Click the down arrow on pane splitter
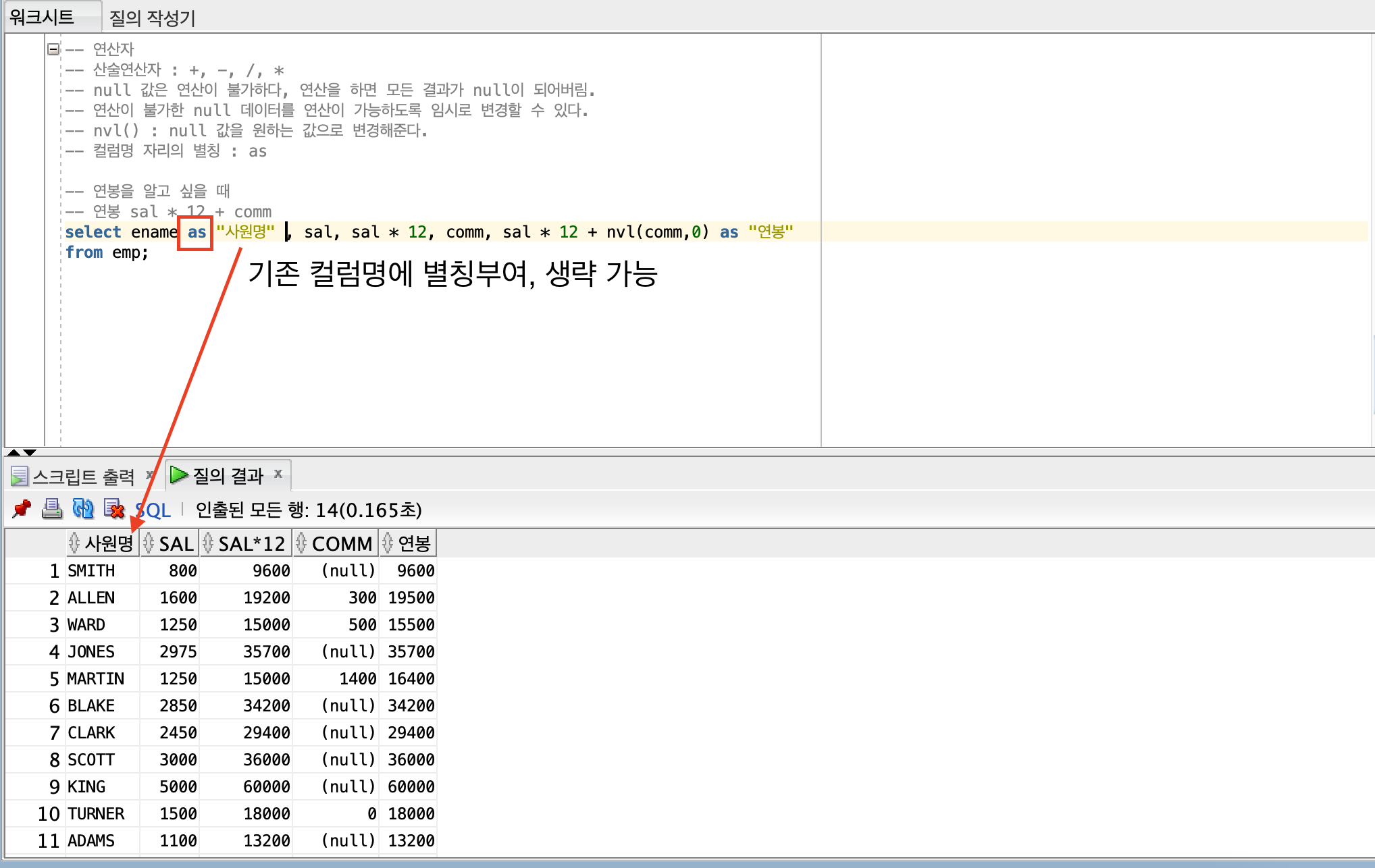The width and height of the screenshot is (1375, 868). pyautogui.click(x=30, y=452)
